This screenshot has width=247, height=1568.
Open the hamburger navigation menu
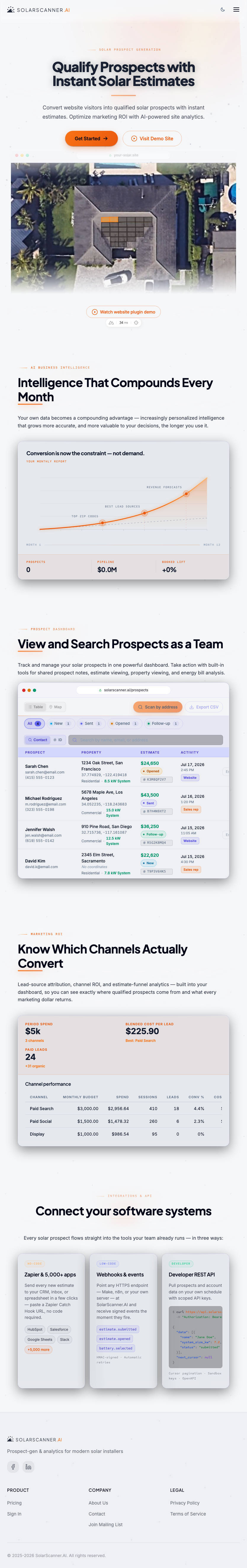tap(236, 10)
